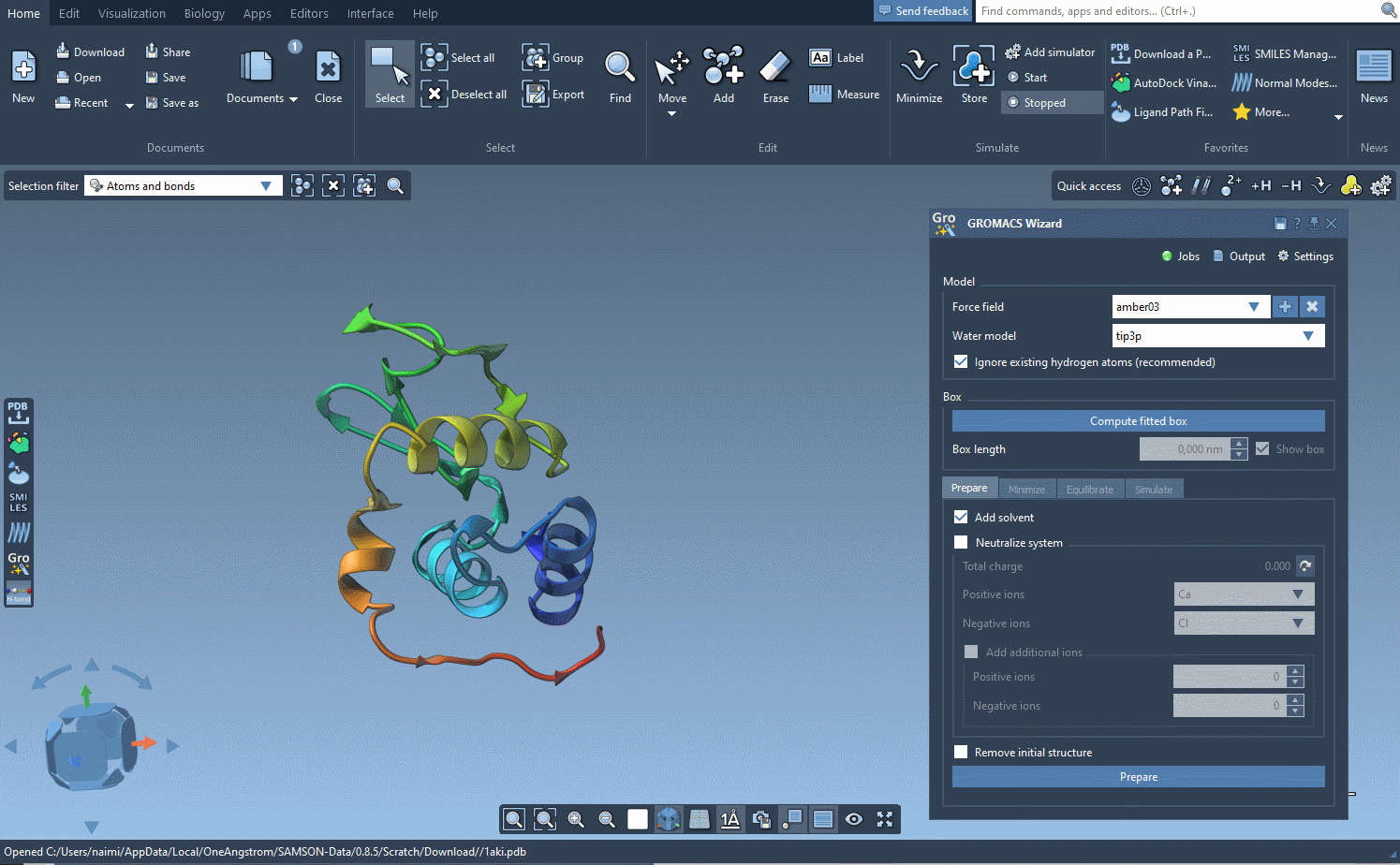This screenshot has height=865, width=1400.
Task: Click the New document icon
Action: click(x=23, y=75)
